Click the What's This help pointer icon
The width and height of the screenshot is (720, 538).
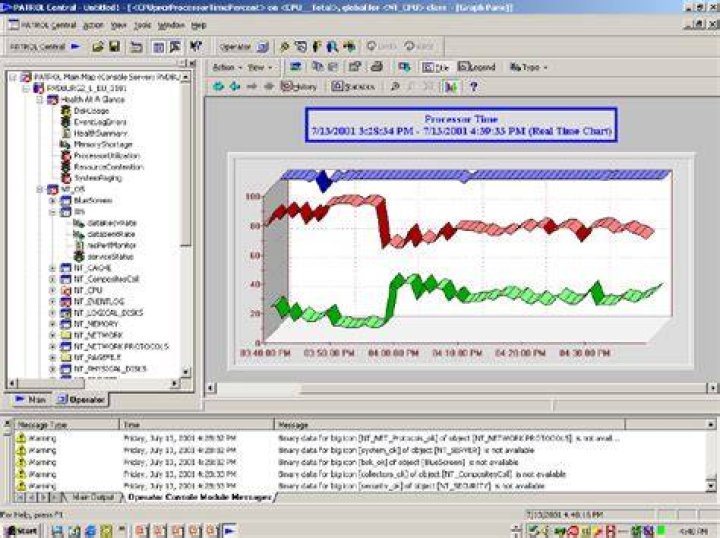(x=196, y=46)
